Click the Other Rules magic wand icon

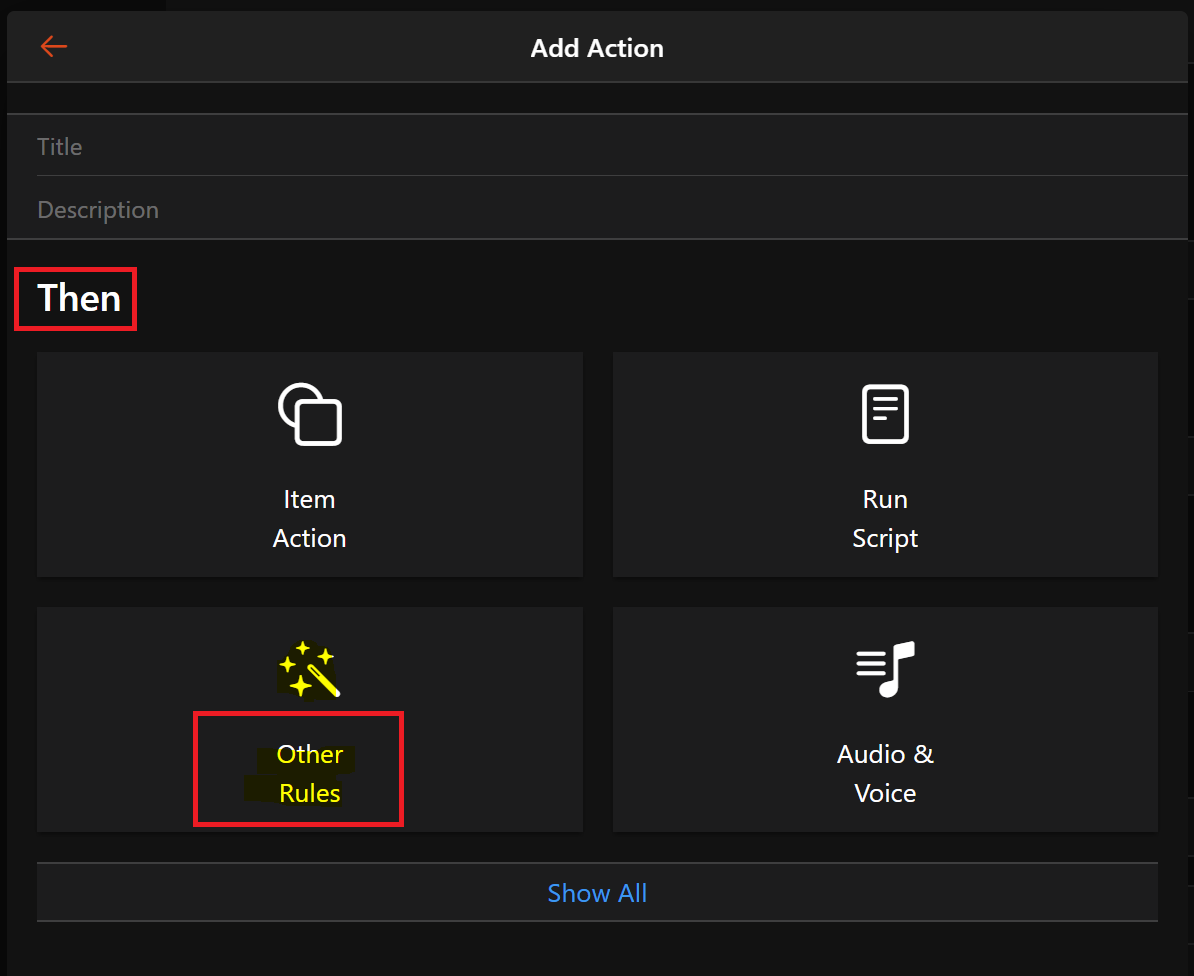[310, 669]
